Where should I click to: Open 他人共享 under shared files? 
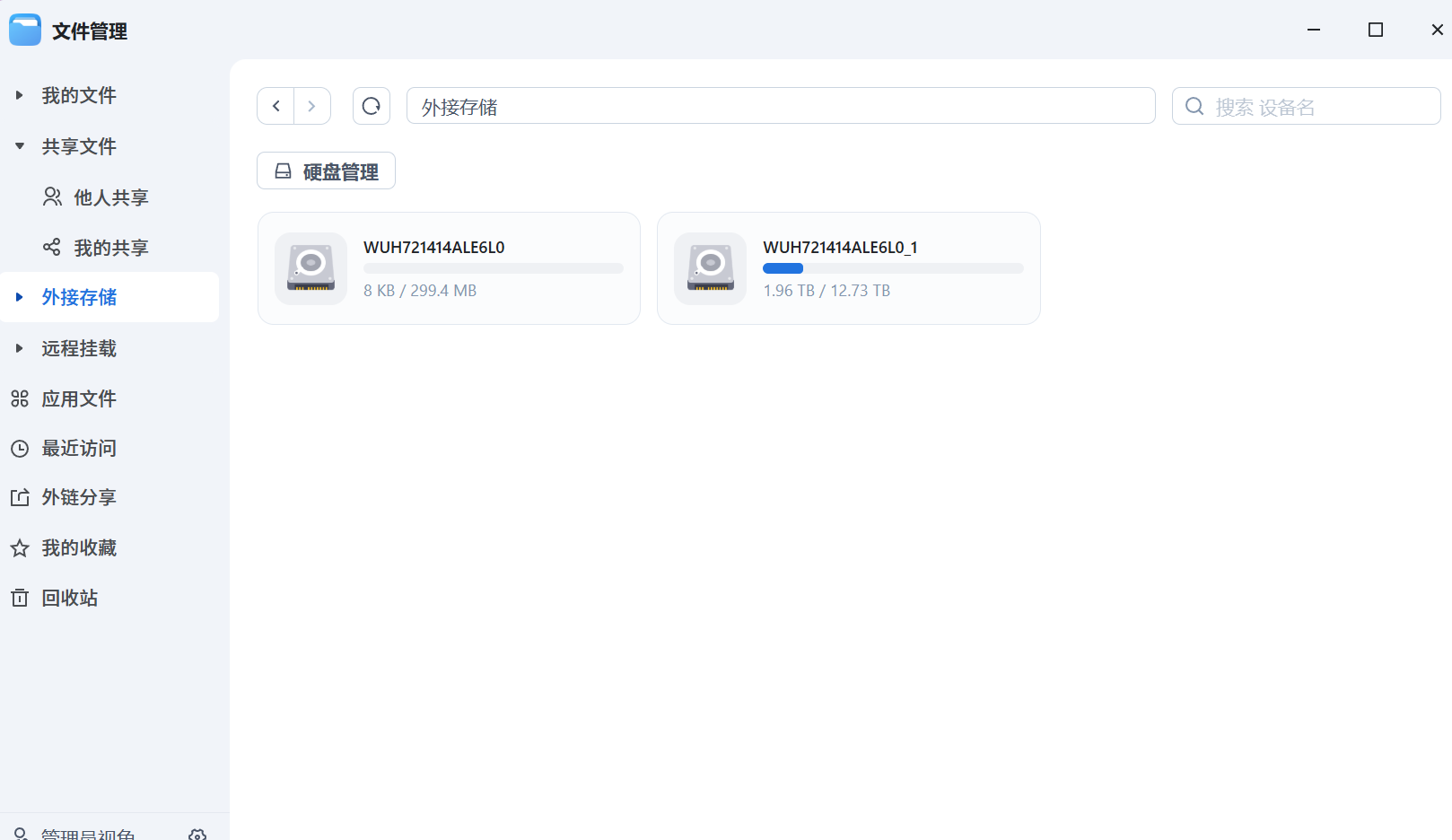tap(111, 197)
